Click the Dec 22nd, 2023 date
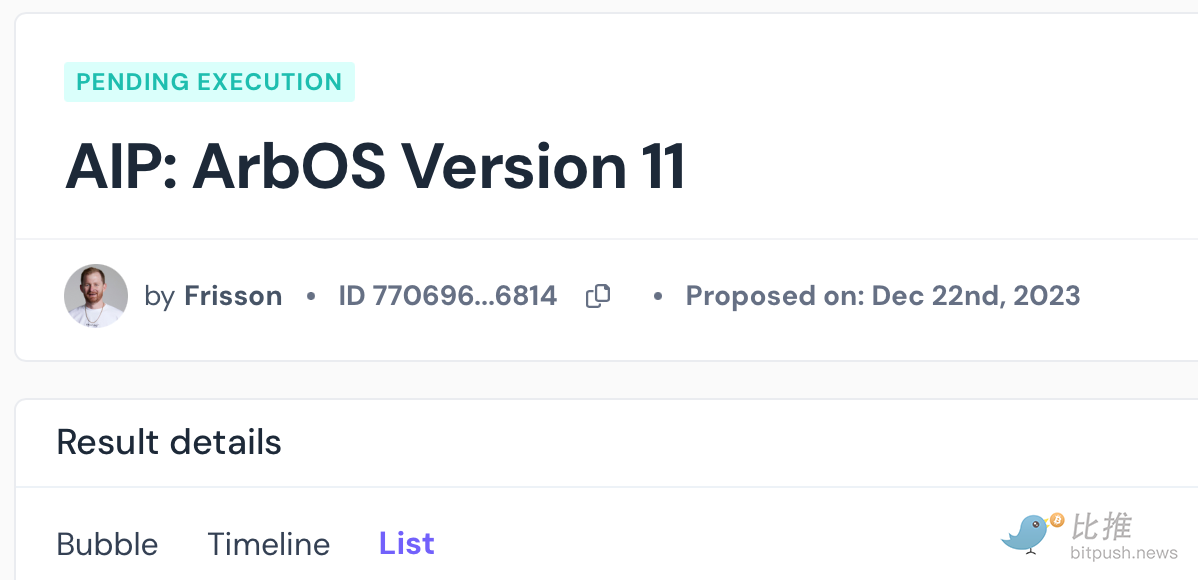1198x580 pixels. point(976,296)
